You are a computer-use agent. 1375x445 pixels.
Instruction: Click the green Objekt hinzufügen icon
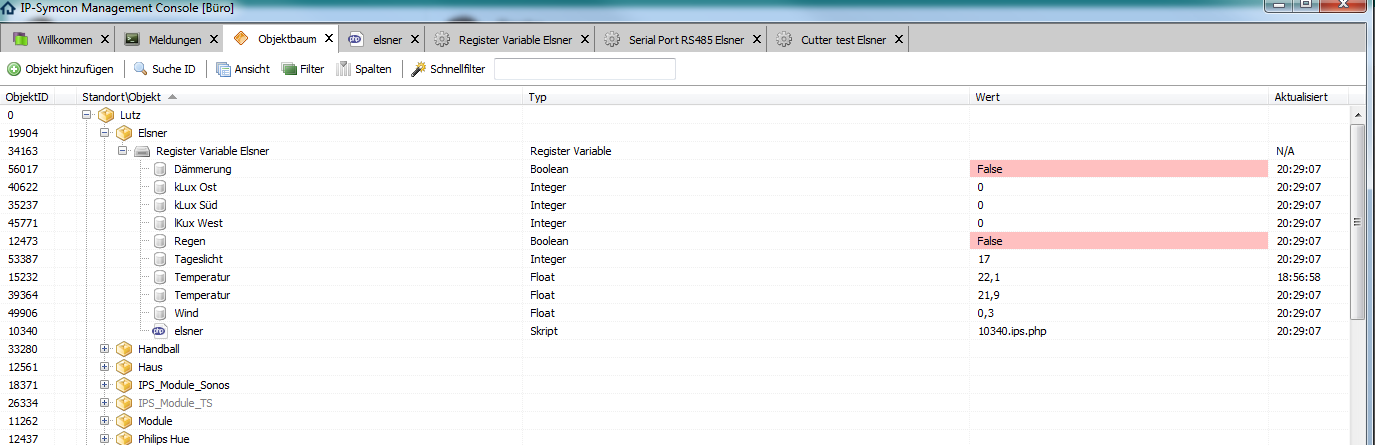[14, 69]
